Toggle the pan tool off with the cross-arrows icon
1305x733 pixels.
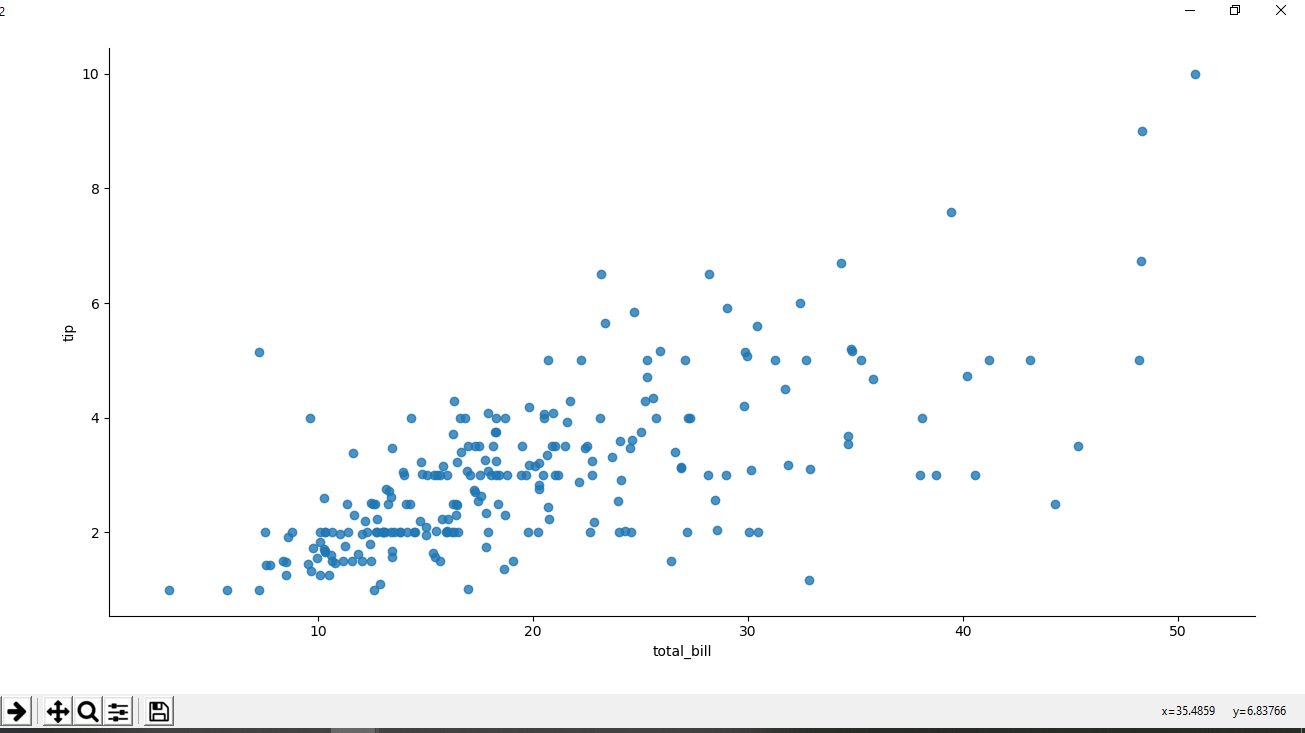59,711
